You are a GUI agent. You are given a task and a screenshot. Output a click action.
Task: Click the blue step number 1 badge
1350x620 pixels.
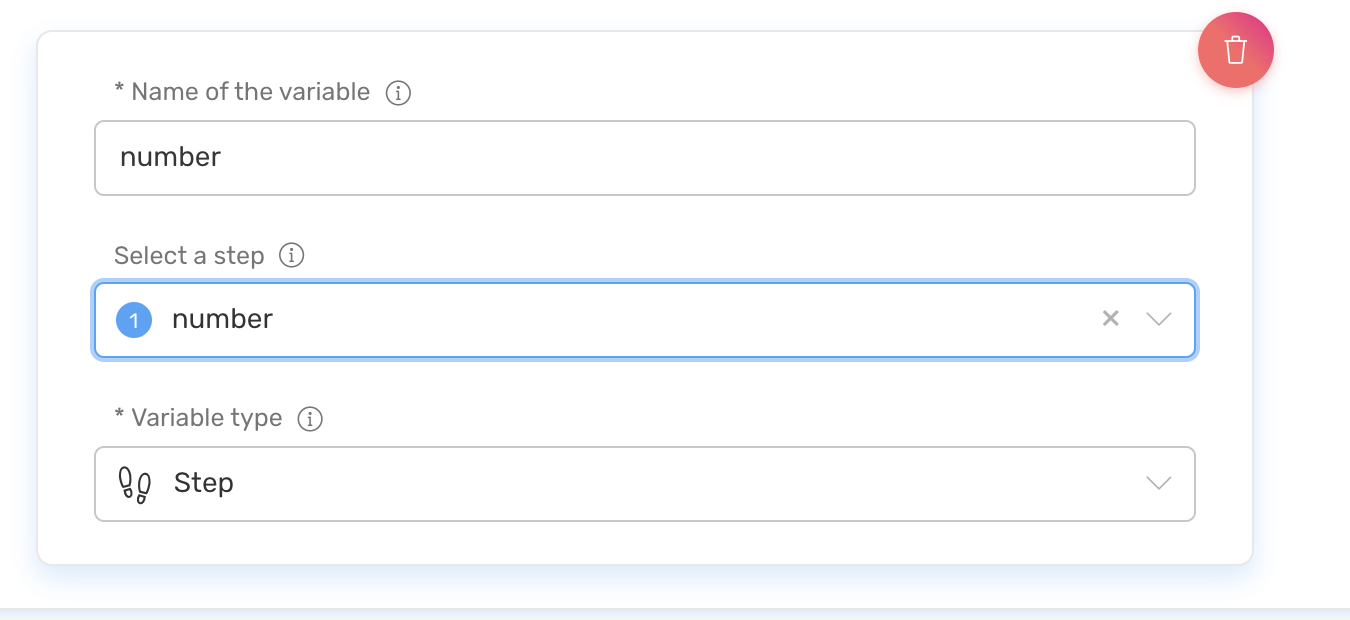click(134, 320)
